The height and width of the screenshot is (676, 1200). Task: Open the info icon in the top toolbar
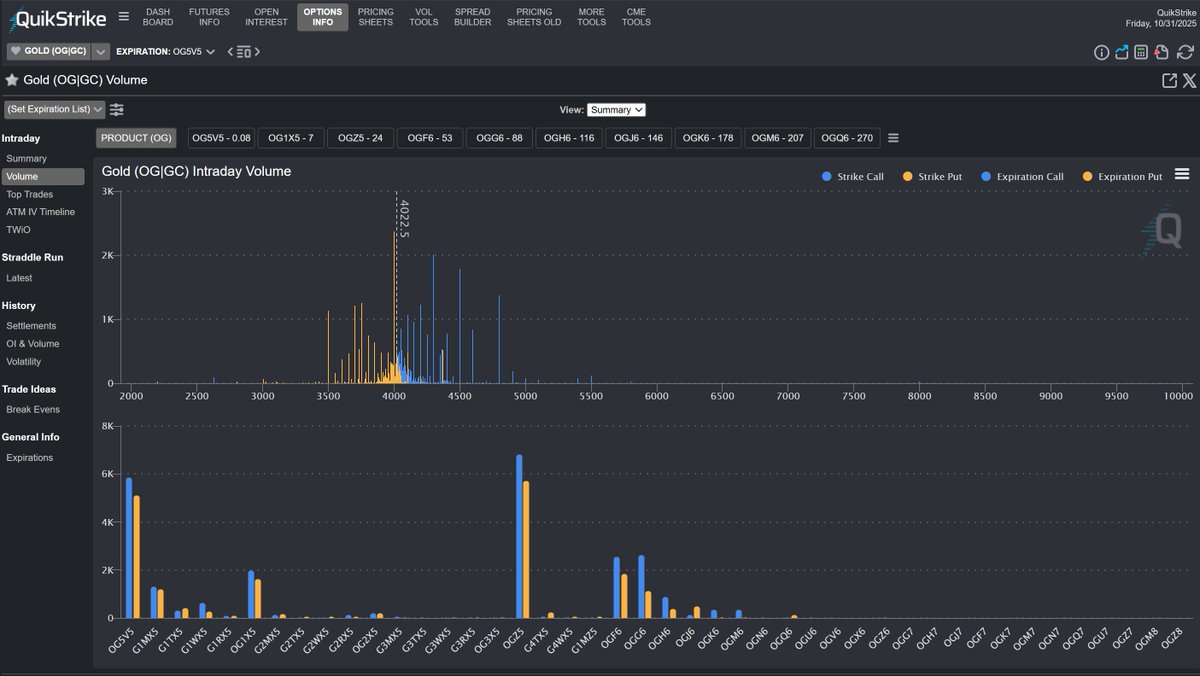[1101, 52]
